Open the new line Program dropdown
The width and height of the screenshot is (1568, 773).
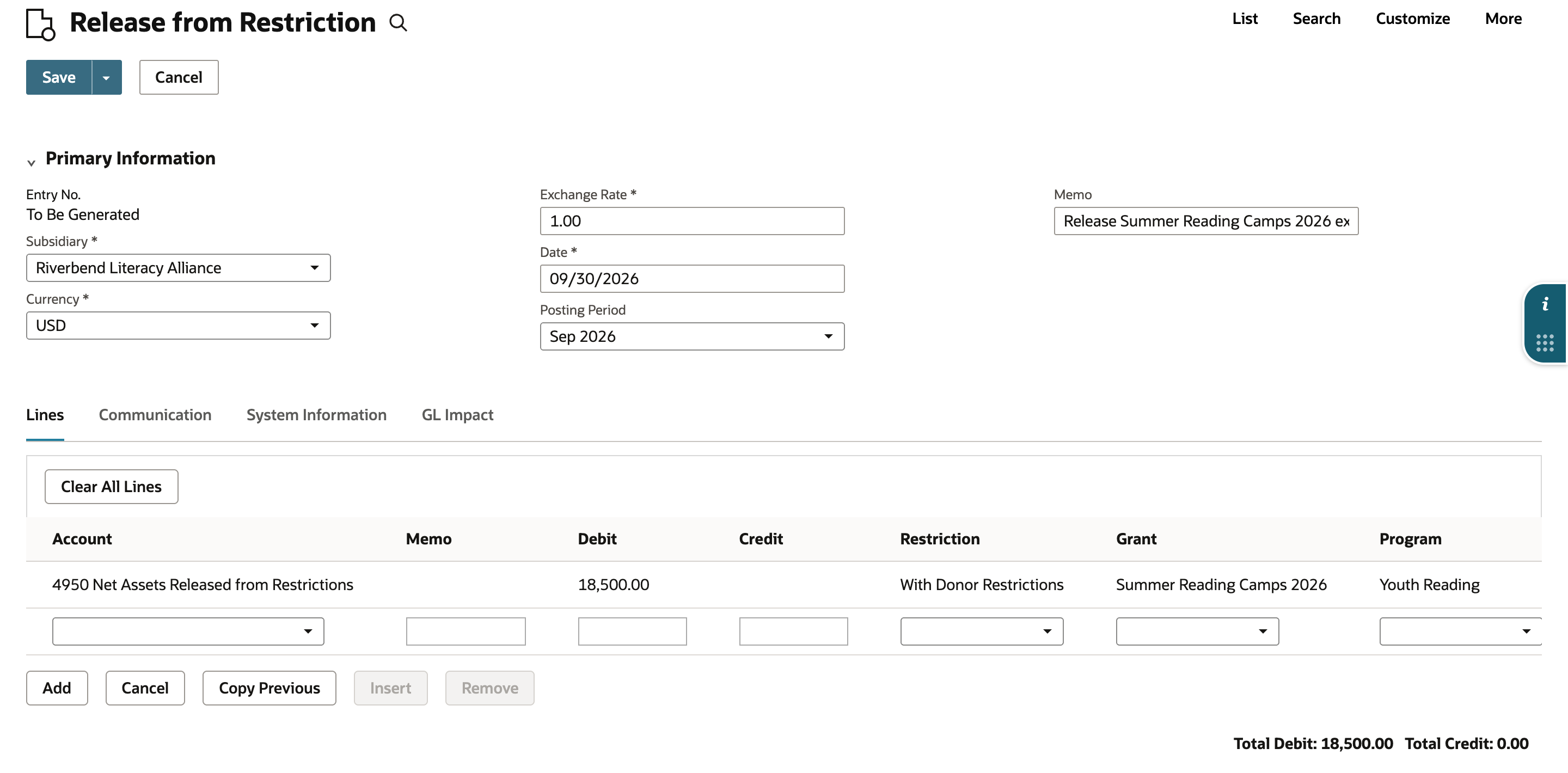[1460, 631]
